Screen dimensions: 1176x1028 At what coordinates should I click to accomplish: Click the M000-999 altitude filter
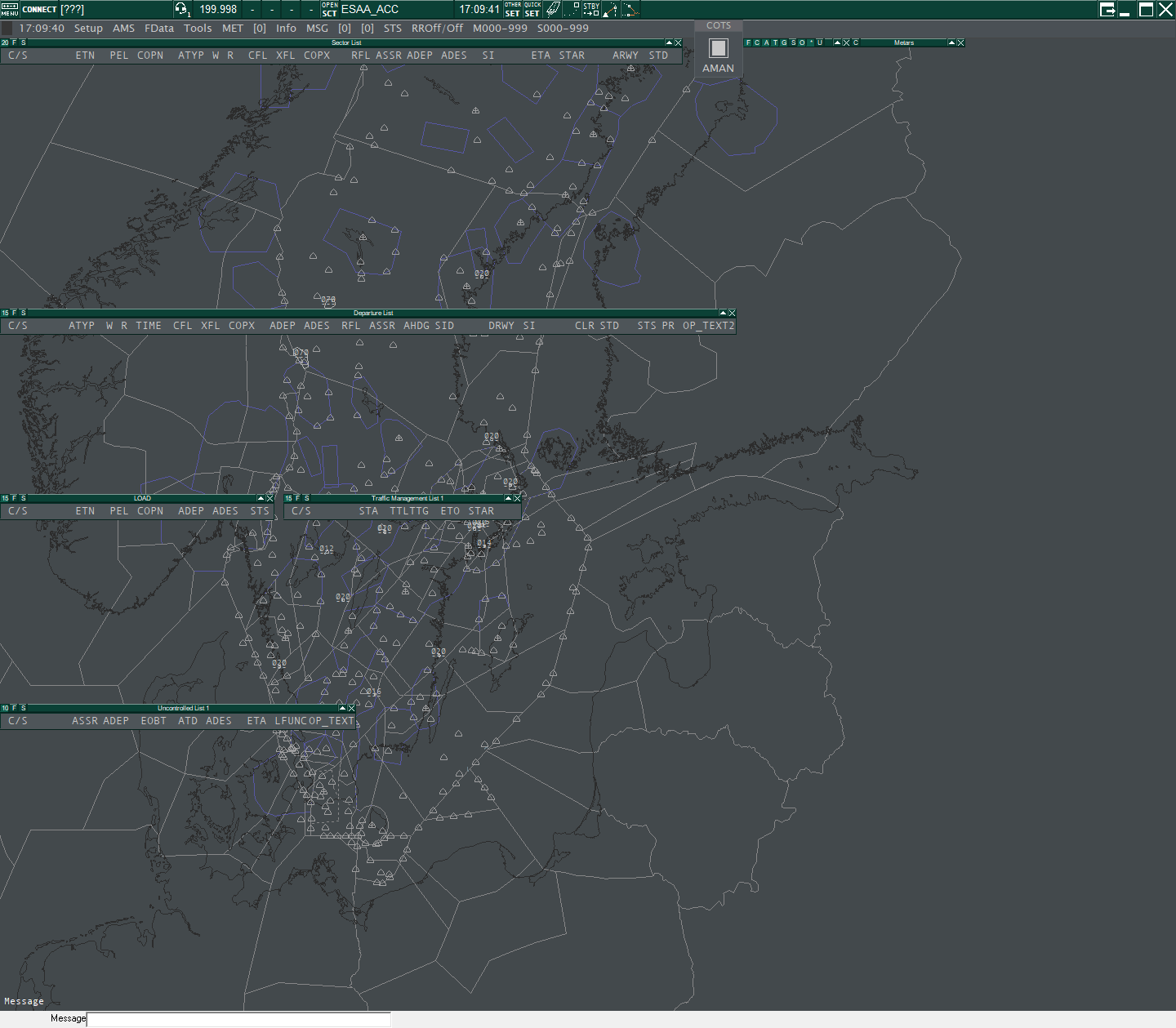coord(500,28)
